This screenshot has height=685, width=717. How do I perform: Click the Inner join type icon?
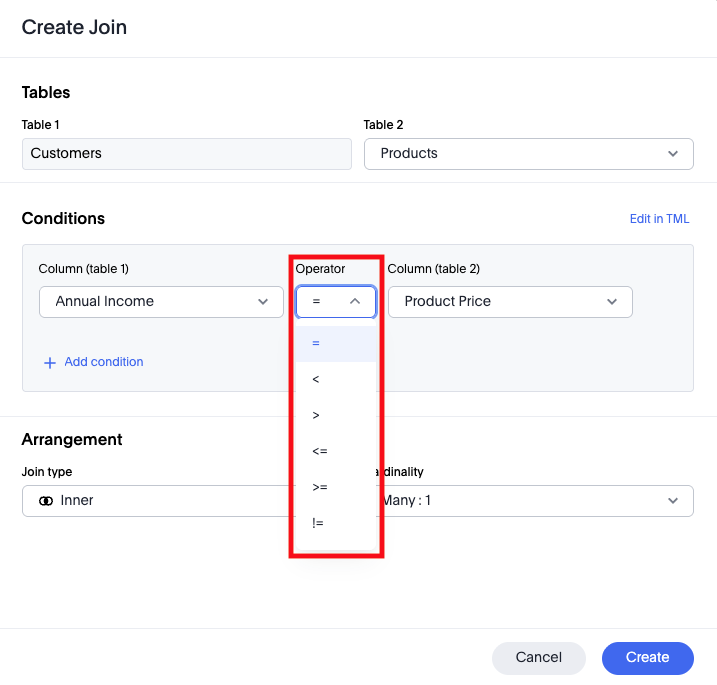coord(46,501)
